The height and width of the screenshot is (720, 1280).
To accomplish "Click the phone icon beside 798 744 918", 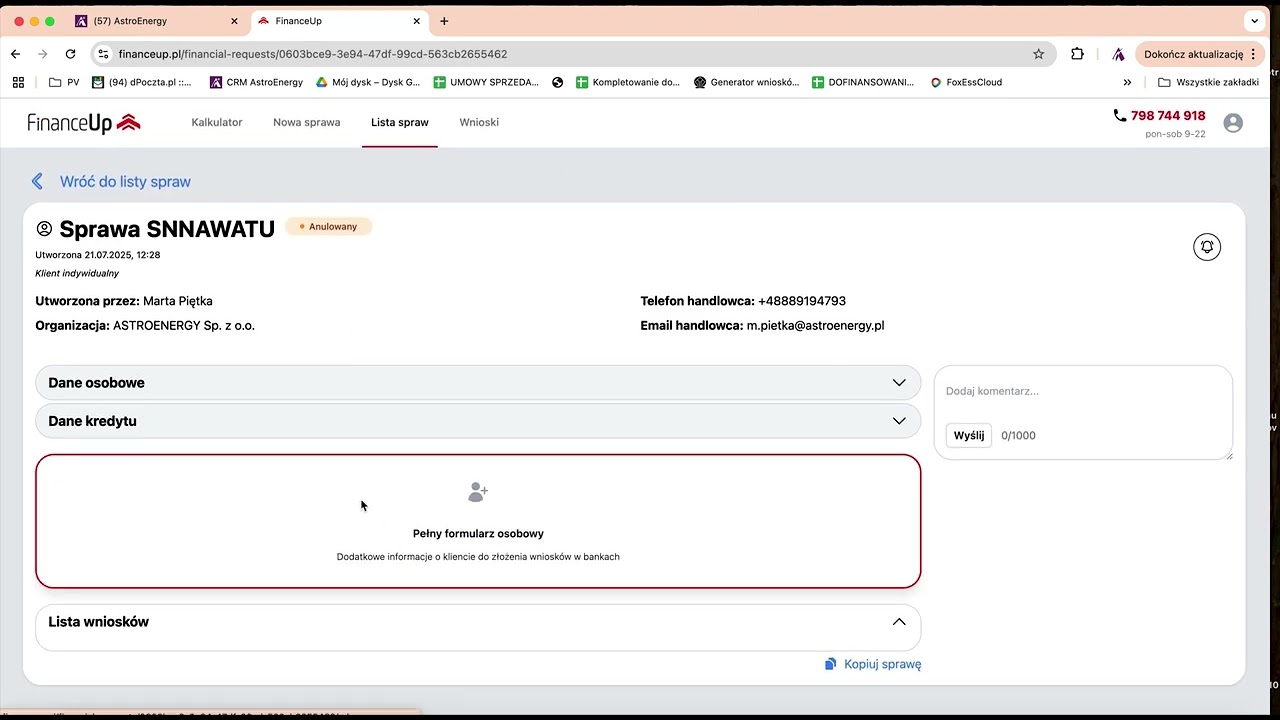I will tap(1120, 116).
